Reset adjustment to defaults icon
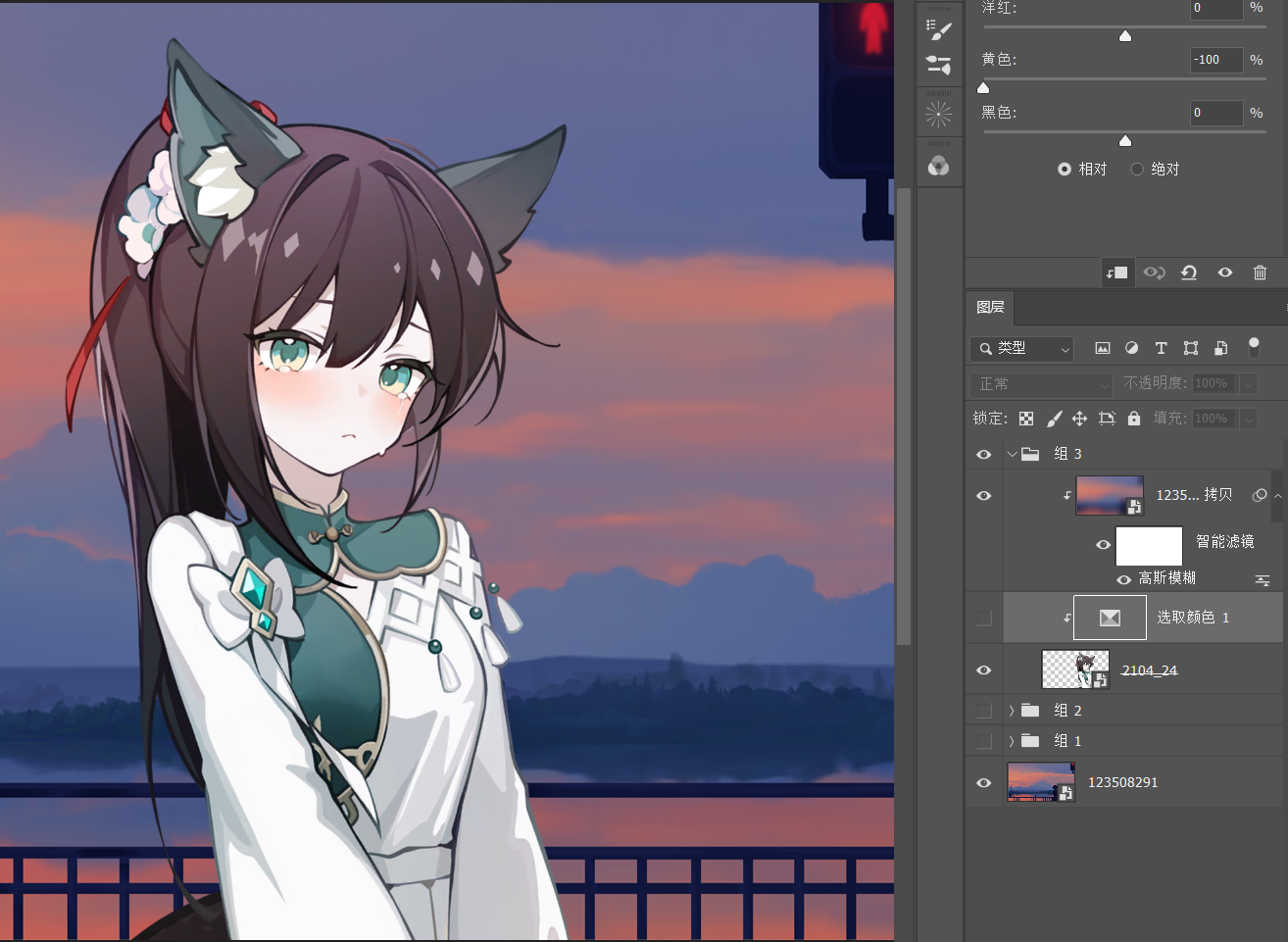This screenshot has height=942, width=1288. click(1189, 273)
